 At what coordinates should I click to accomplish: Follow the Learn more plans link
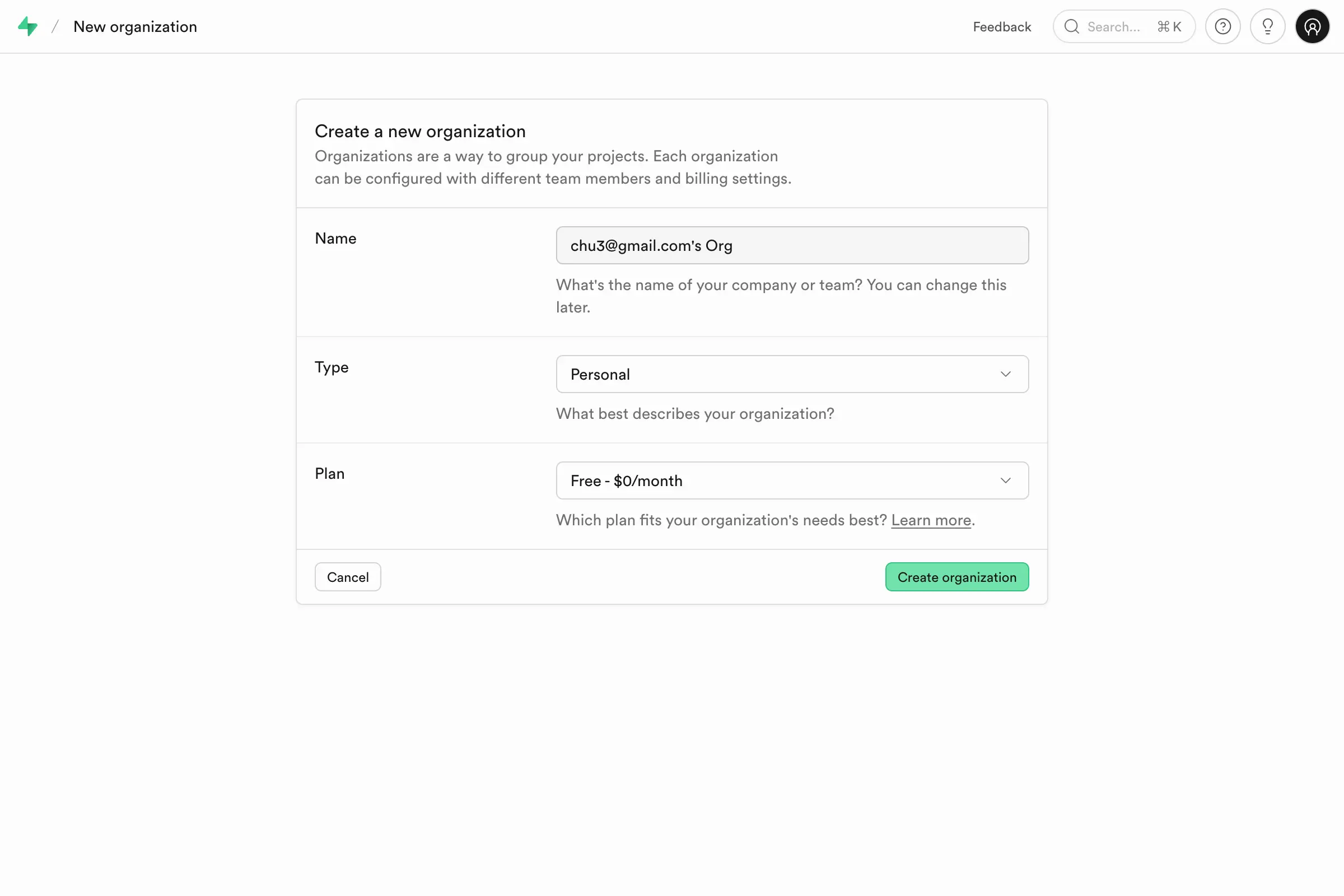pos(931,520)
